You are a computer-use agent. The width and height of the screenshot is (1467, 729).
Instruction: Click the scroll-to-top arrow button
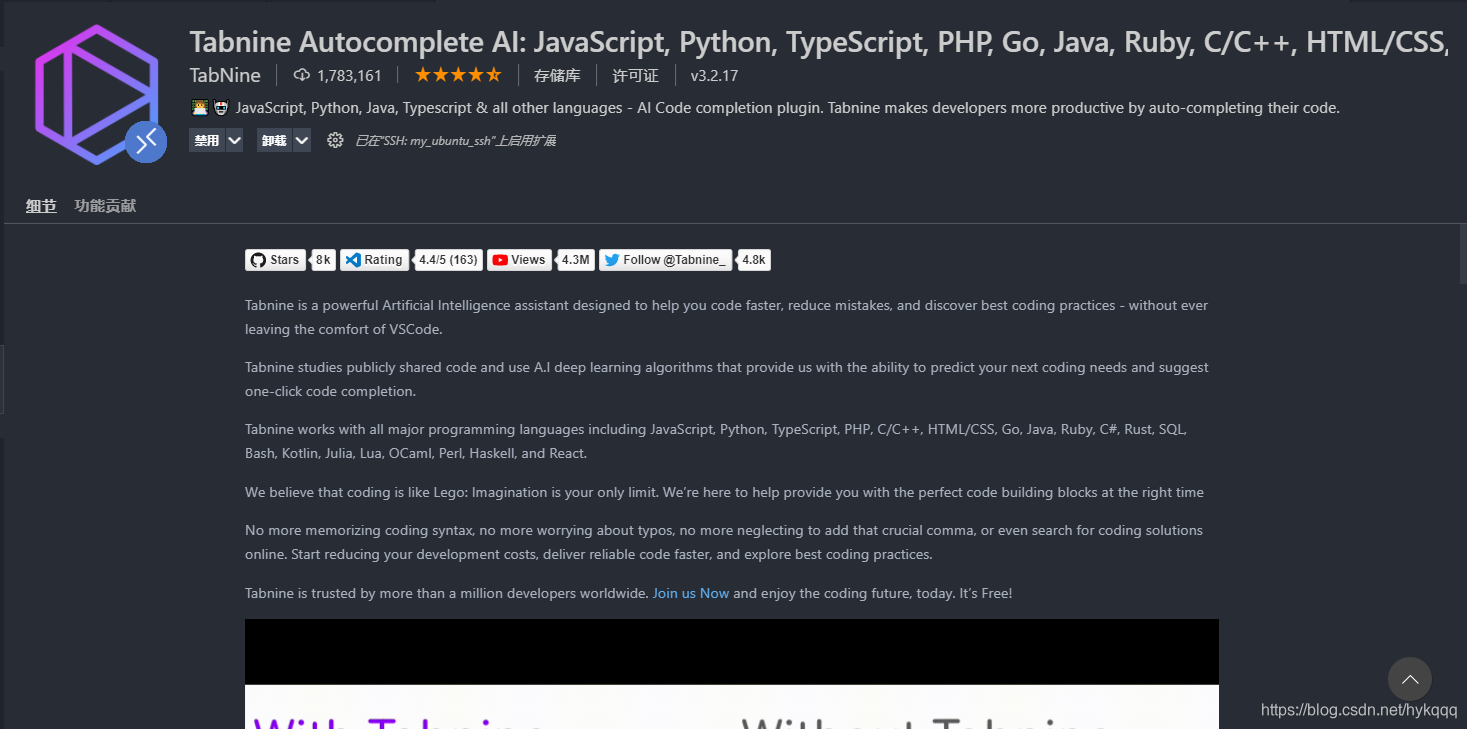point(1410,679)
